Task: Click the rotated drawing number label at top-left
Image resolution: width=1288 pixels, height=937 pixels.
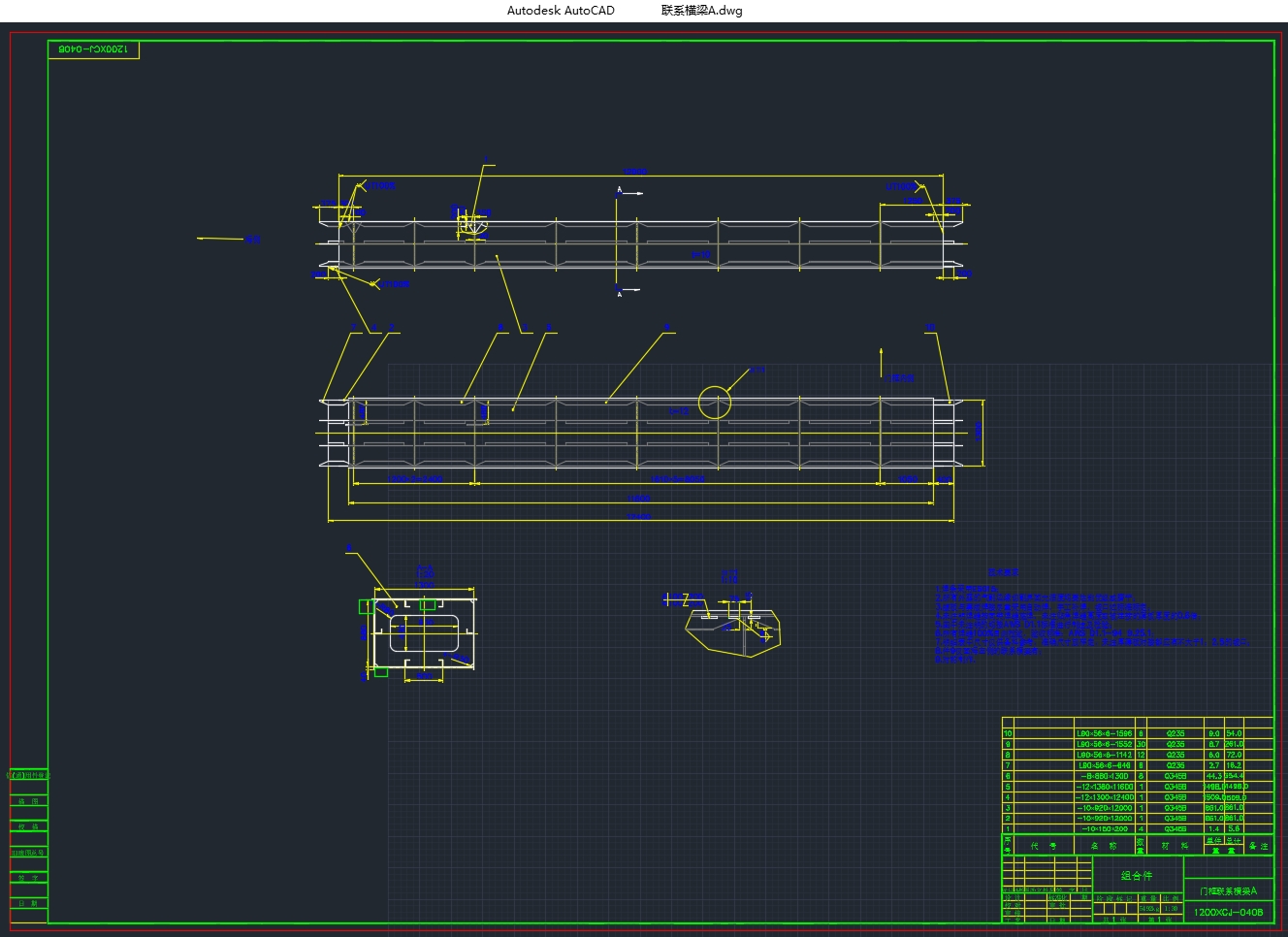Action: point(93,48)
